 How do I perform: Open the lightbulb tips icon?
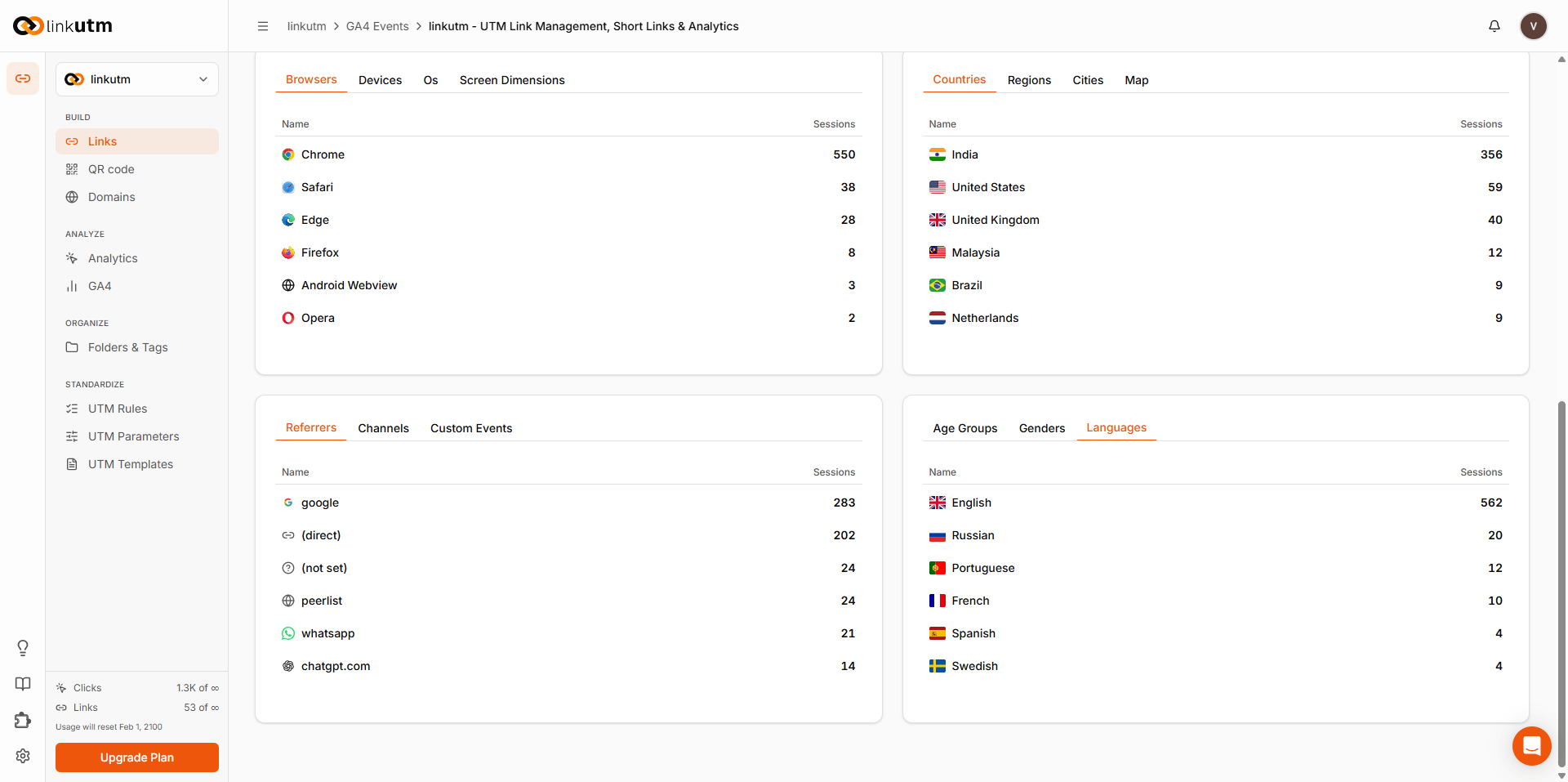23,648
